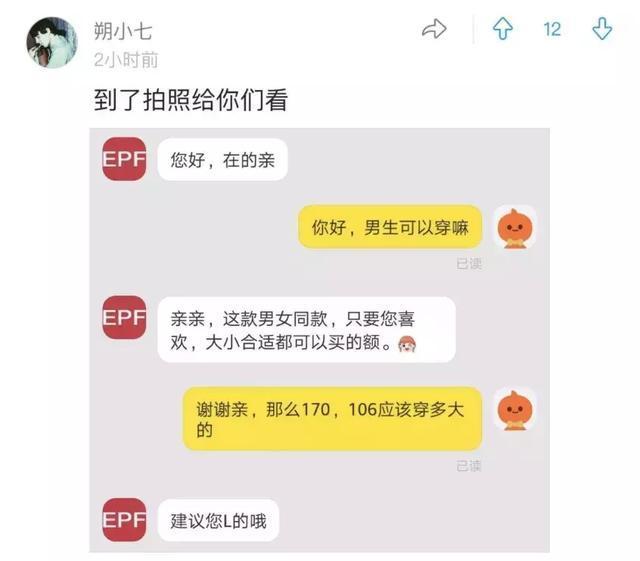Click the orange mascot avatar beside 170 message
The width and height of the screenshot is (640, 561).
(515, 410)
